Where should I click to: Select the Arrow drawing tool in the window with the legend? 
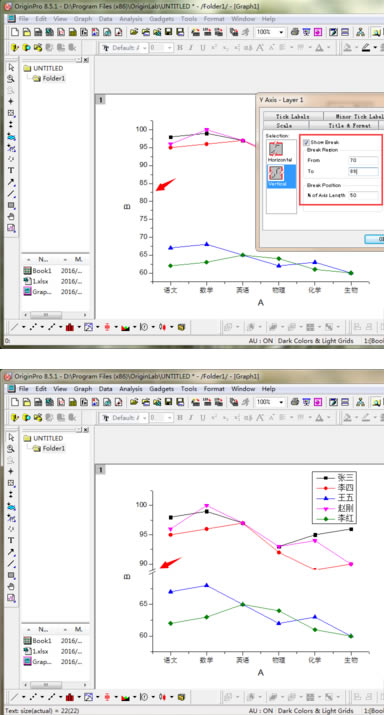[11, 551]
